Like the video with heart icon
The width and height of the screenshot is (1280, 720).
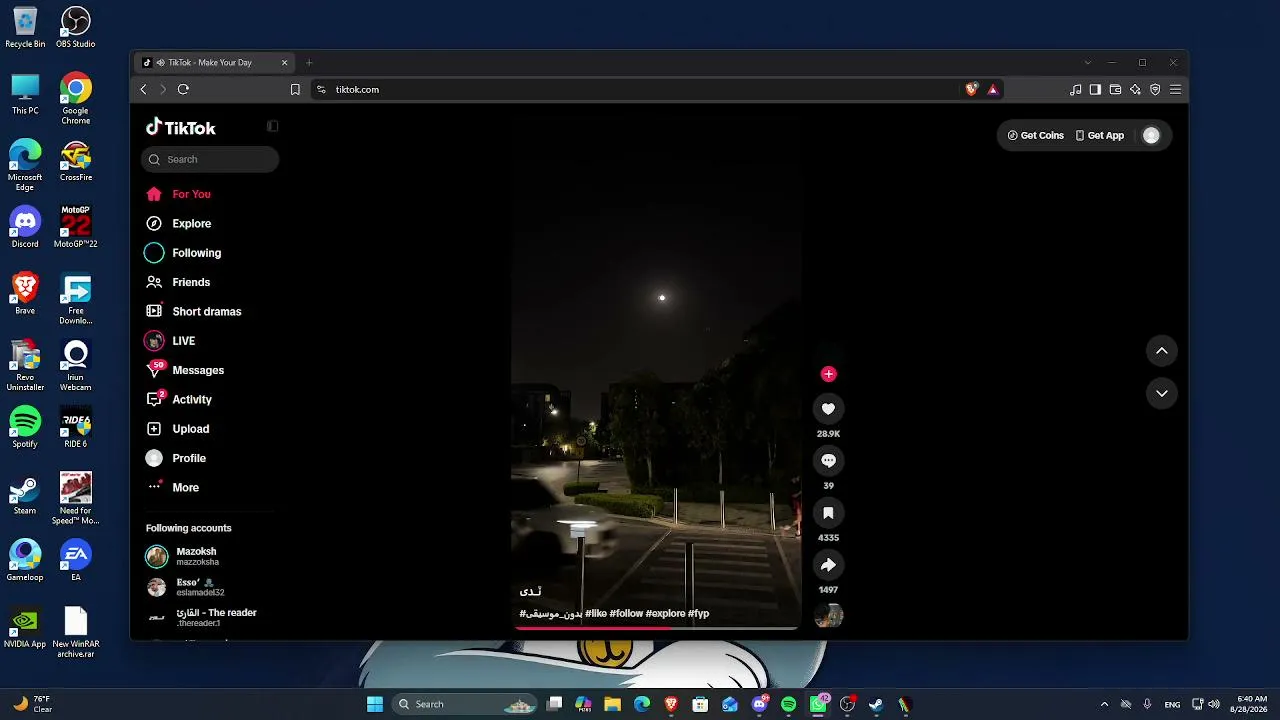[x=828, y=408]
